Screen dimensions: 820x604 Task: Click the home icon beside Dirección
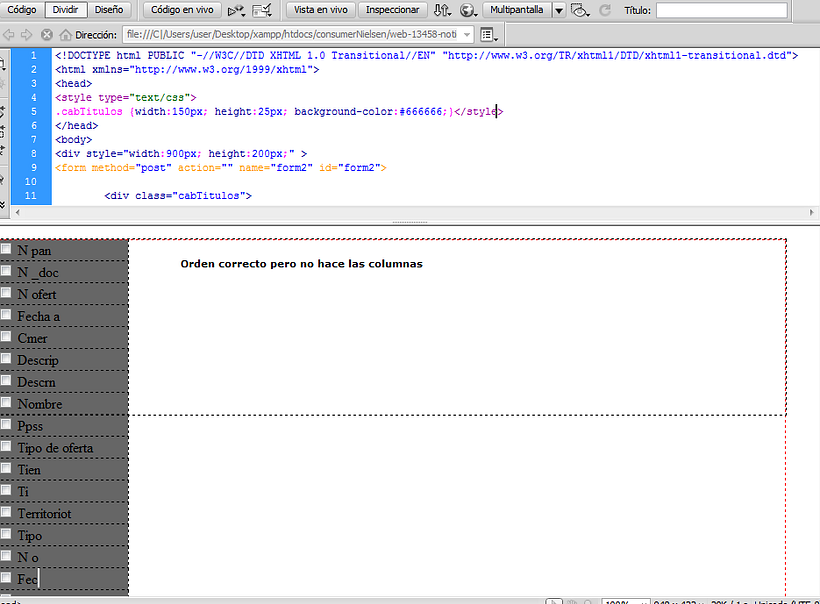click(x=65, y=35)
